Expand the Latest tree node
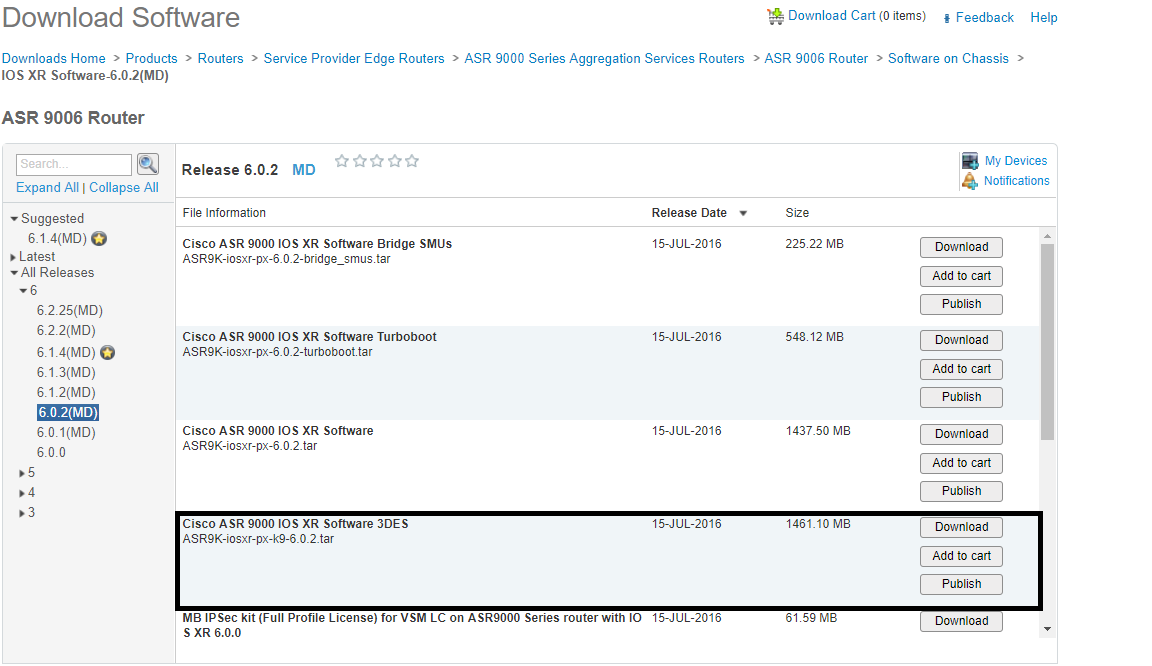 coord(14,257)
